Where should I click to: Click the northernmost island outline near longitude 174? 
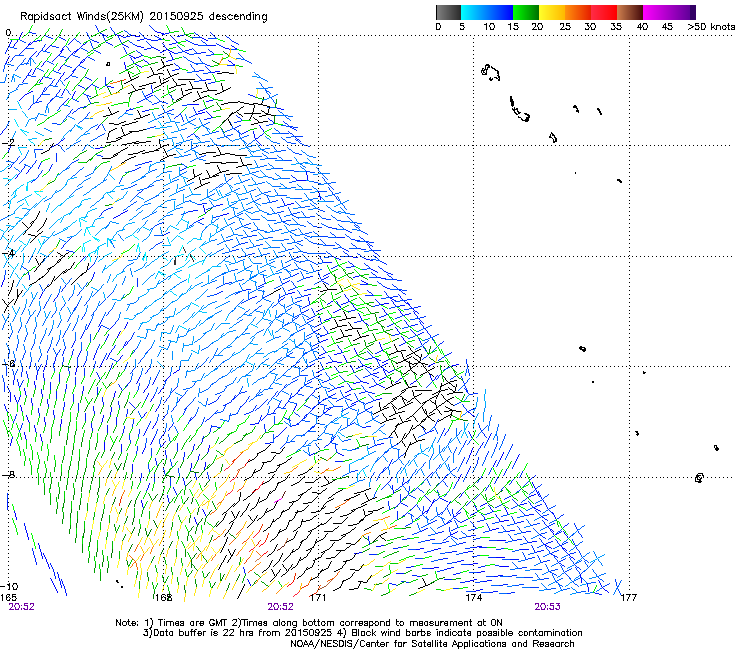(x=490, y=72)
